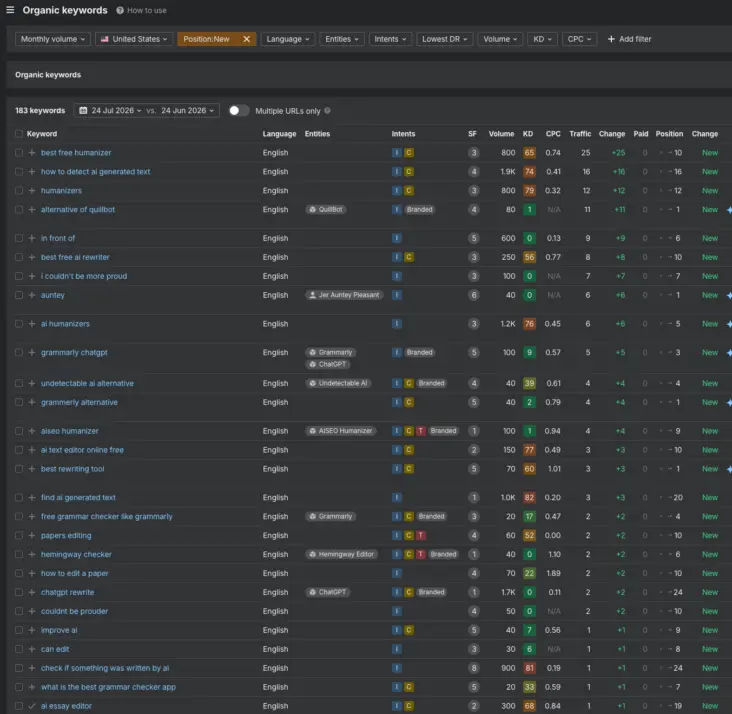Sort by the Volume column header
The image size is (732, 714).
[501, 134]
